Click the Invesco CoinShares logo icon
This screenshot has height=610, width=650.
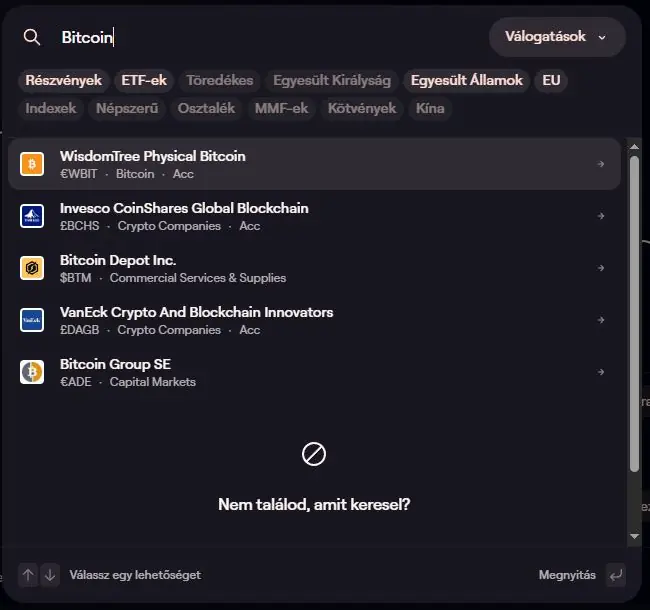[32, 216]
